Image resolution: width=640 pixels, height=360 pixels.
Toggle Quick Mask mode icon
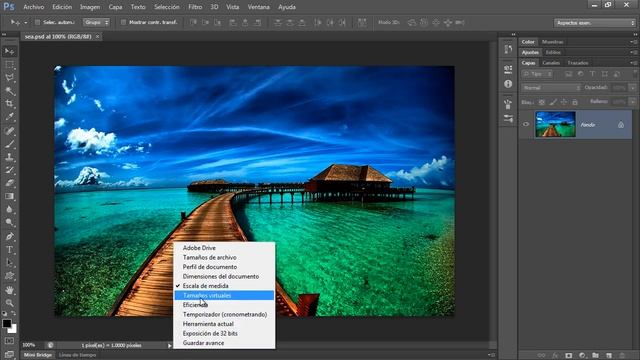pyautogui.click(x=9, y=341)
